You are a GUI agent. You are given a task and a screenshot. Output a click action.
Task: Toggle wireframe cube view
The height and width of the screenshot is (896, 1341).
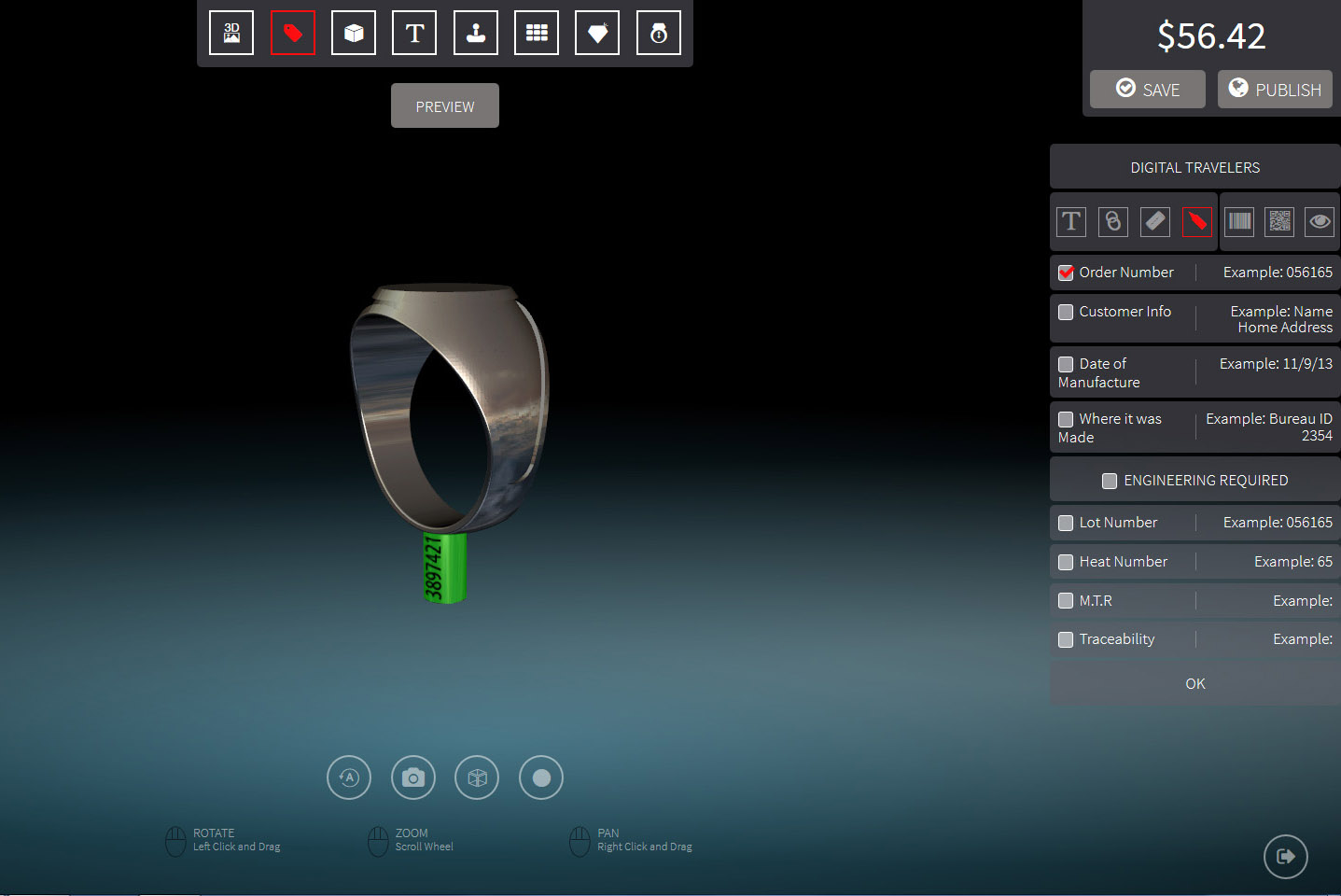pos(477,777)
